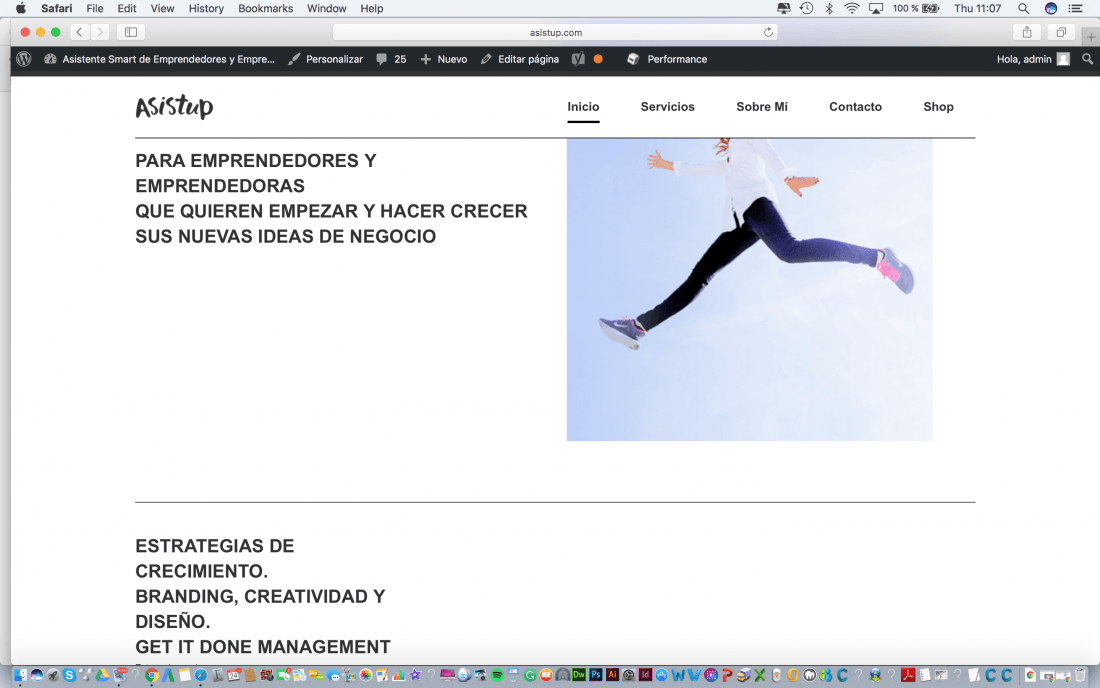Image resolution: width=1100 pixels, height=688 pixels.
Task: Go back in Safari history
Action: [x=79, y=32]
